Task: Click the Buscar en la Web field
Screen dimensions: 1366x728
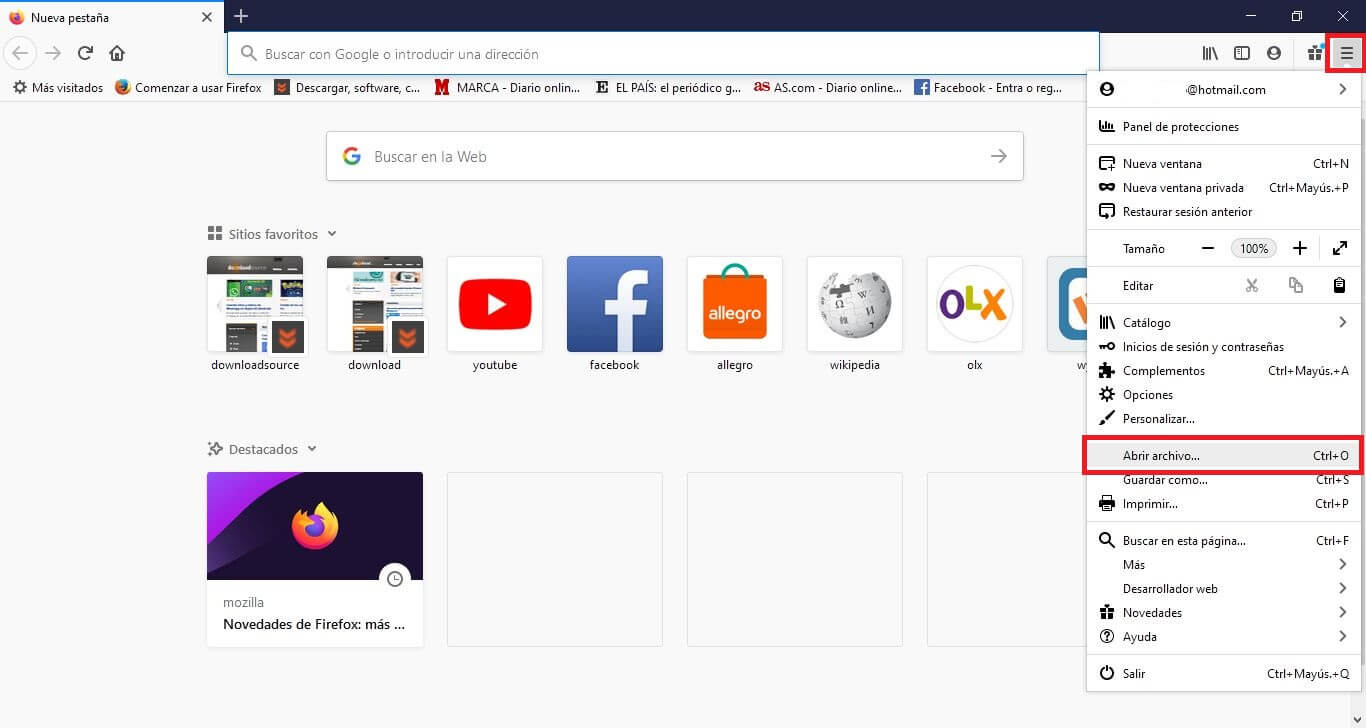Action: point(675,156)
